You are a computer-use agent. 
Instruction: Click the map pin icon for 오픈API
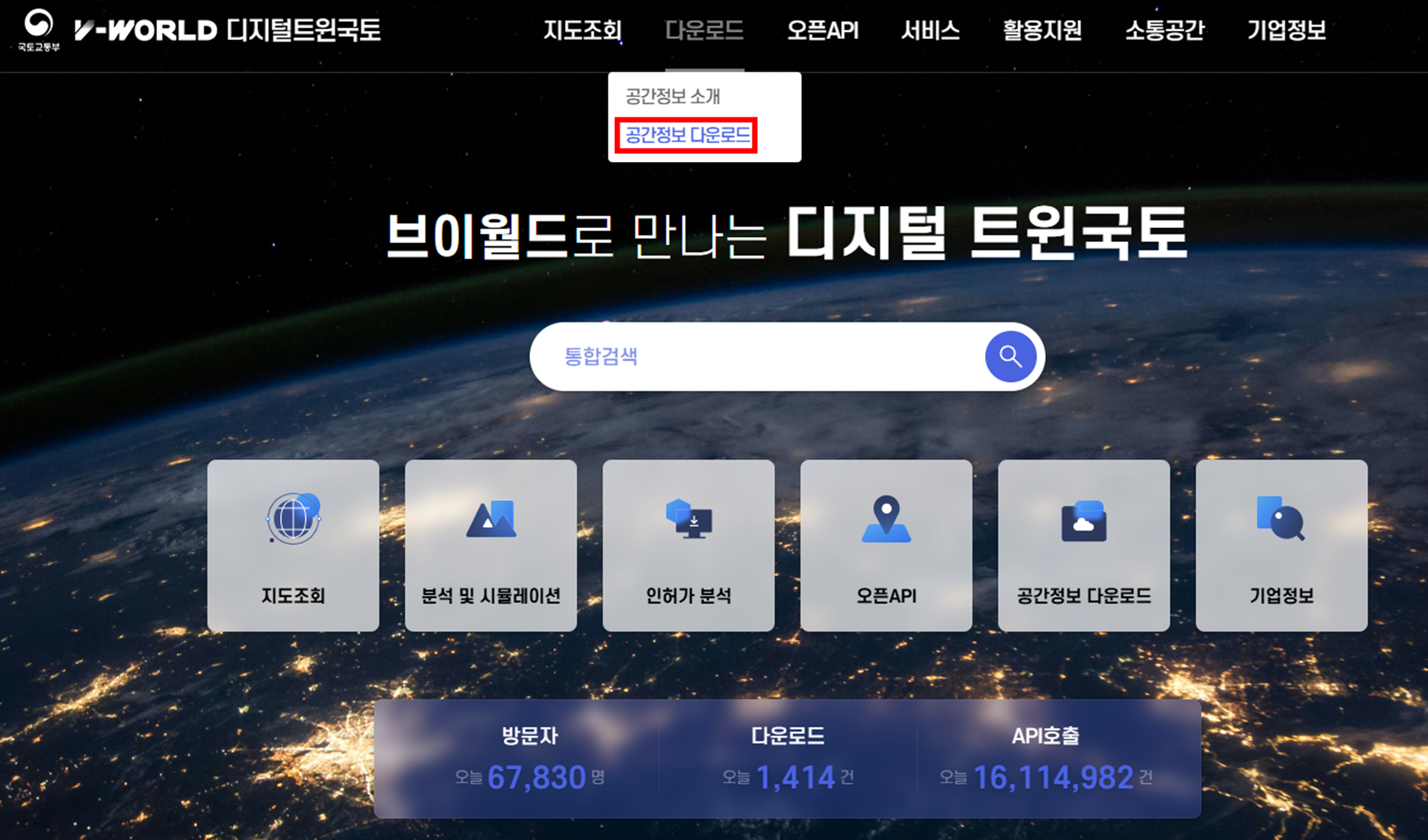886,519
